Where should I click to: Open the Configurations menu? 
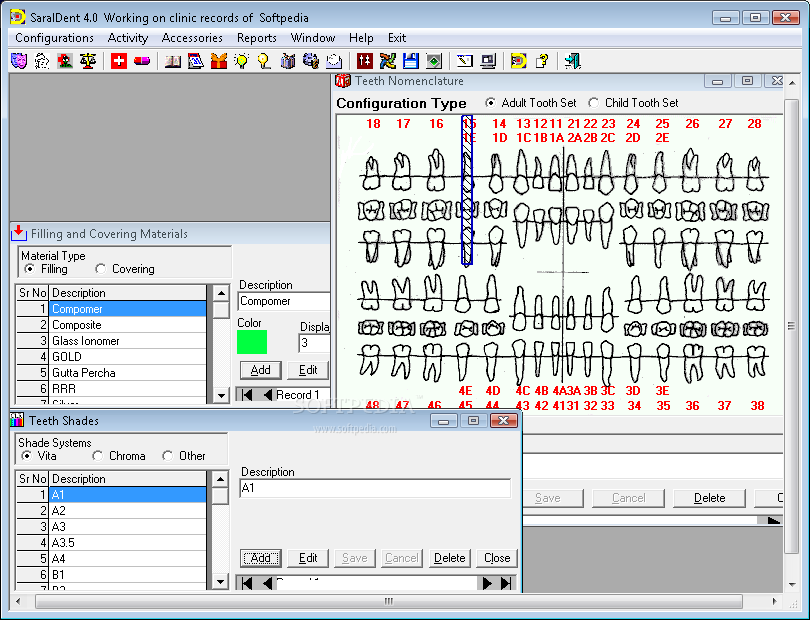(54, 38)
